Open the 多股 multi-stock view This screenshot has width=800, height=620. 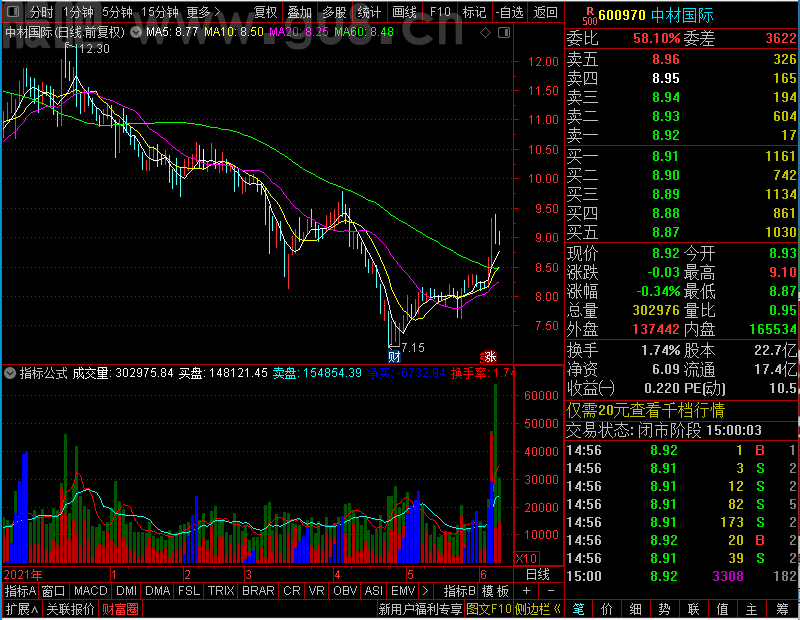(x=334, y=12)
